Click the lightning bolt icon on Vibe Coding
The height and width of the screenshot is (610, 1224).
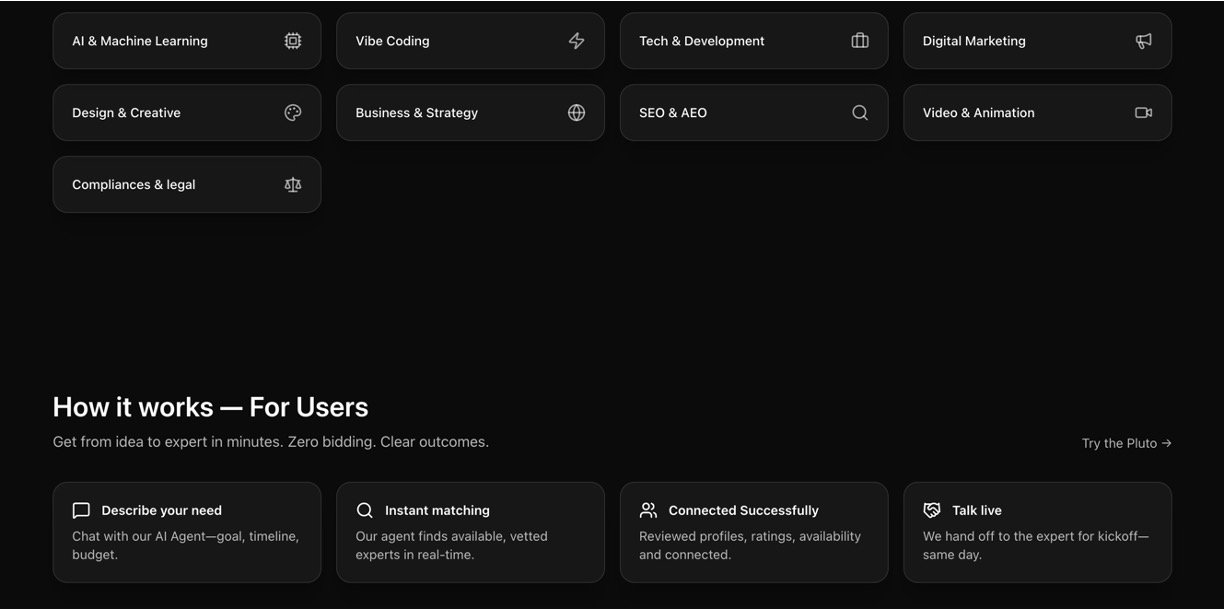pos(576,41)
